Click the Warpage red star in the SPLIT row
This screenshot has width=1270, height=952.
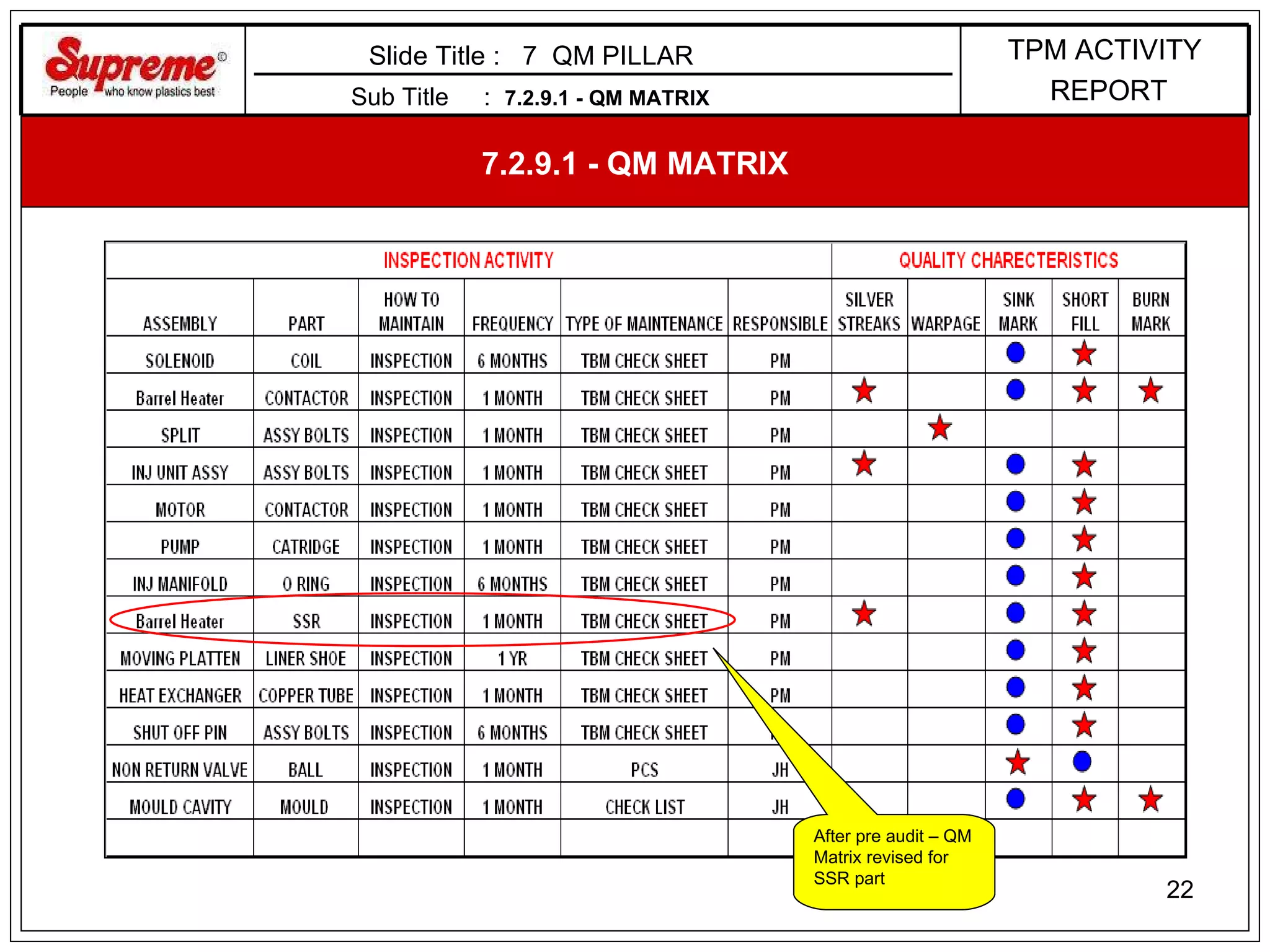click(x=939, y=428)
